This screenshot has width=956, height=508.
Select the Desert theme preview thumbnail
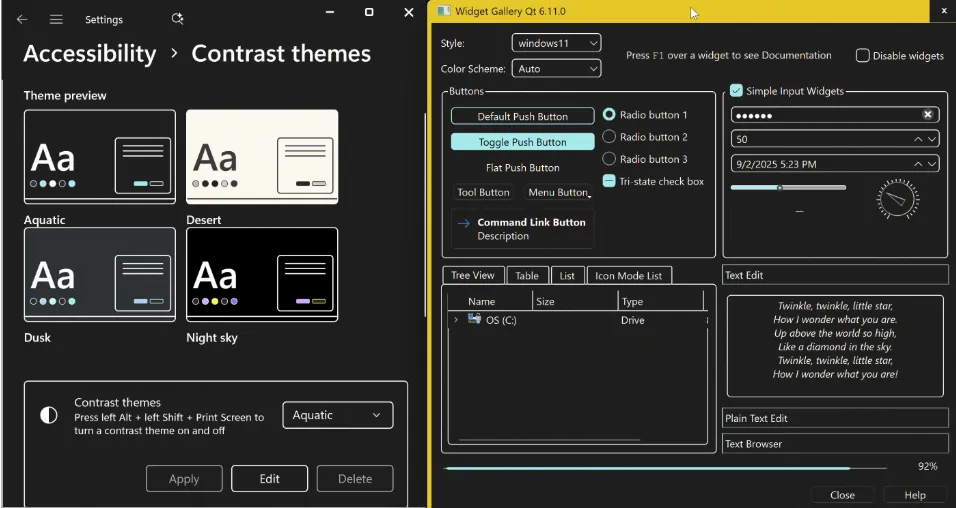pos(262,157)
